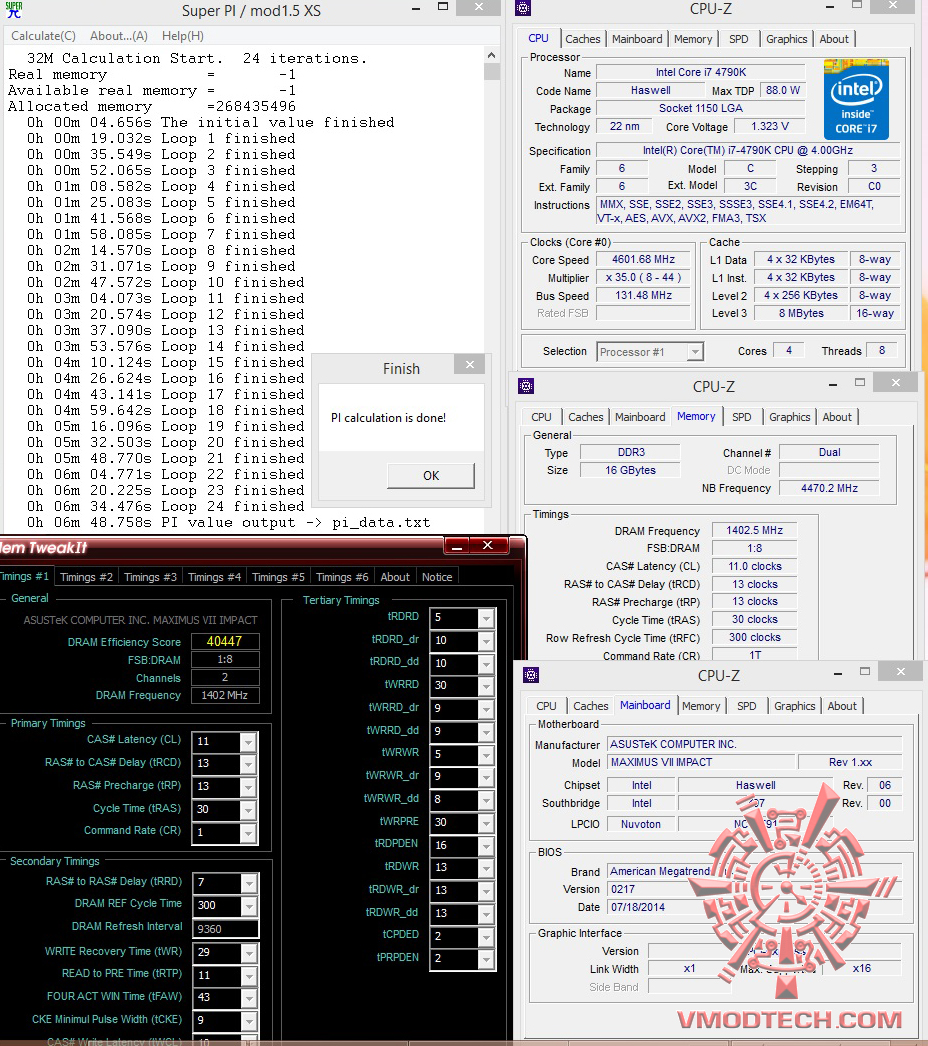
Task: Open the Notice tab in Mem TweakIt
Action: pyautogui.click(x=437, y=577)
